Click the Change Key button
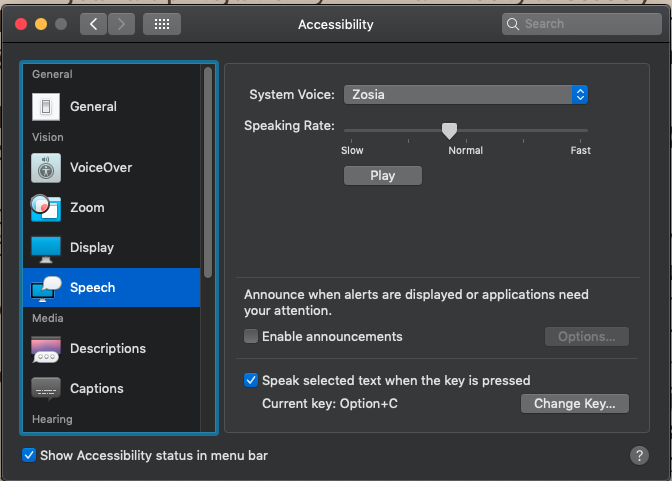 575,404
